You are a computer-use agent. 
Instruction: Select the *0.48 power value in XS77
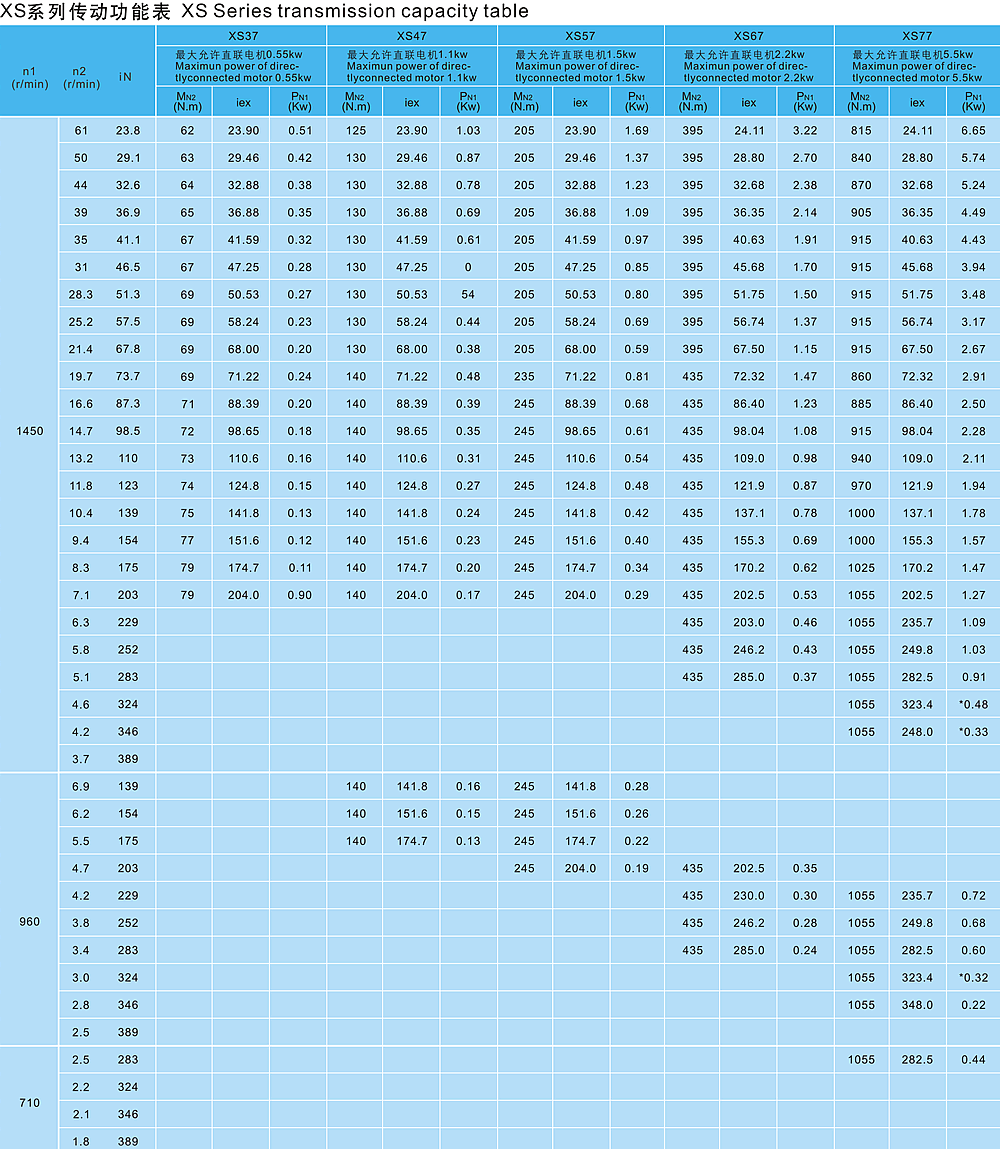point(973,704)
